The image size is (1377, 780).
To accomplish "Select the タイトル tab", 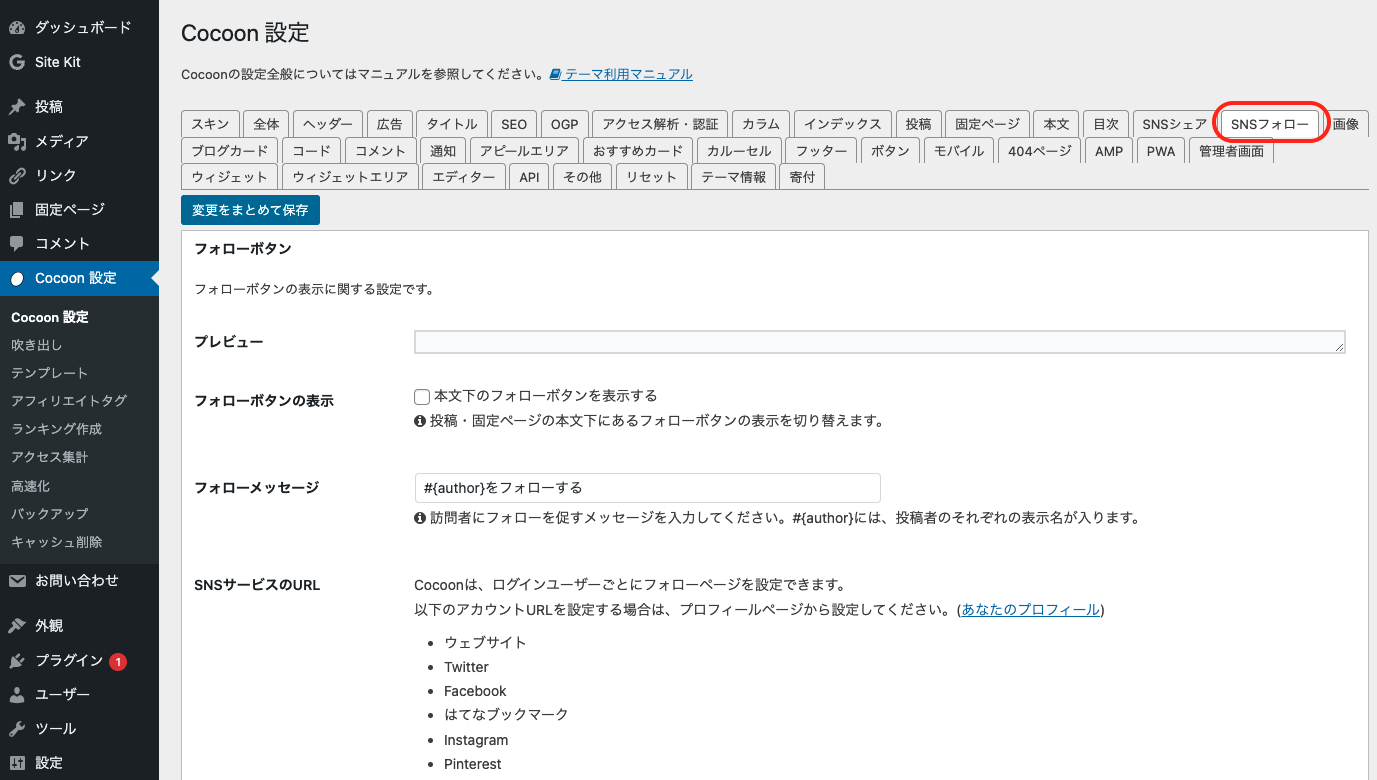I will pyautogui.click(x=452, y=124).
